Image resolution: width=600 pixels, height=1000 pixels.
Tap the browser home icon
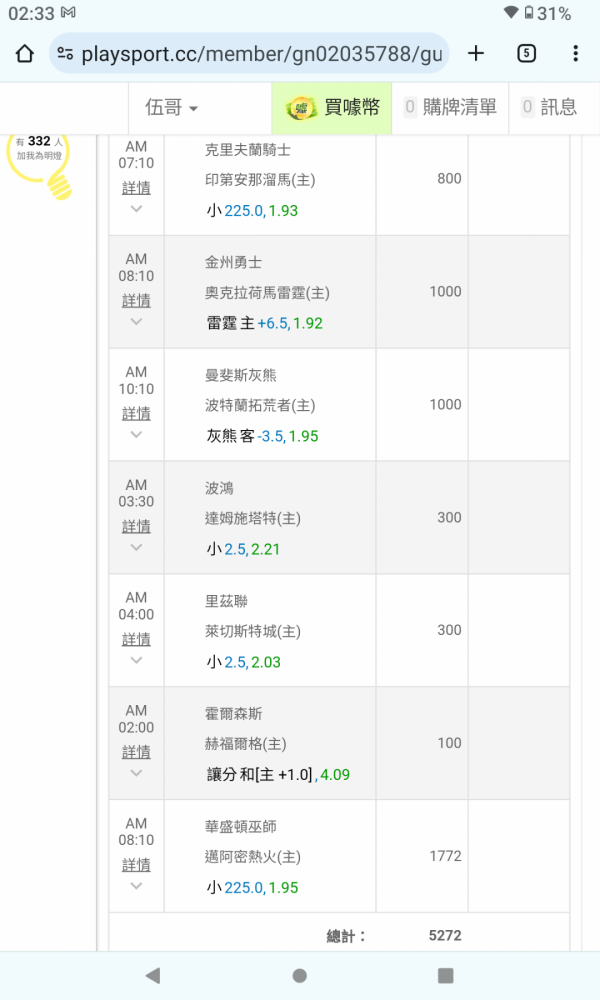[25, 53]
